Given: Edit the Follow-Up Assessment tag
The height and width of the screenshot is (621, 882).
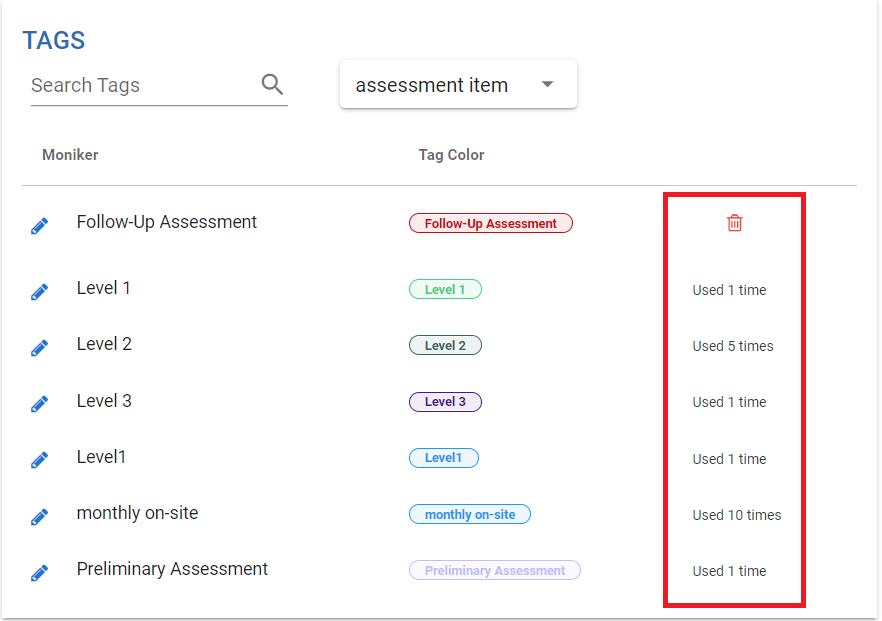Looking at the screenshot, I should pyautogui.click(x=39, y=227).
